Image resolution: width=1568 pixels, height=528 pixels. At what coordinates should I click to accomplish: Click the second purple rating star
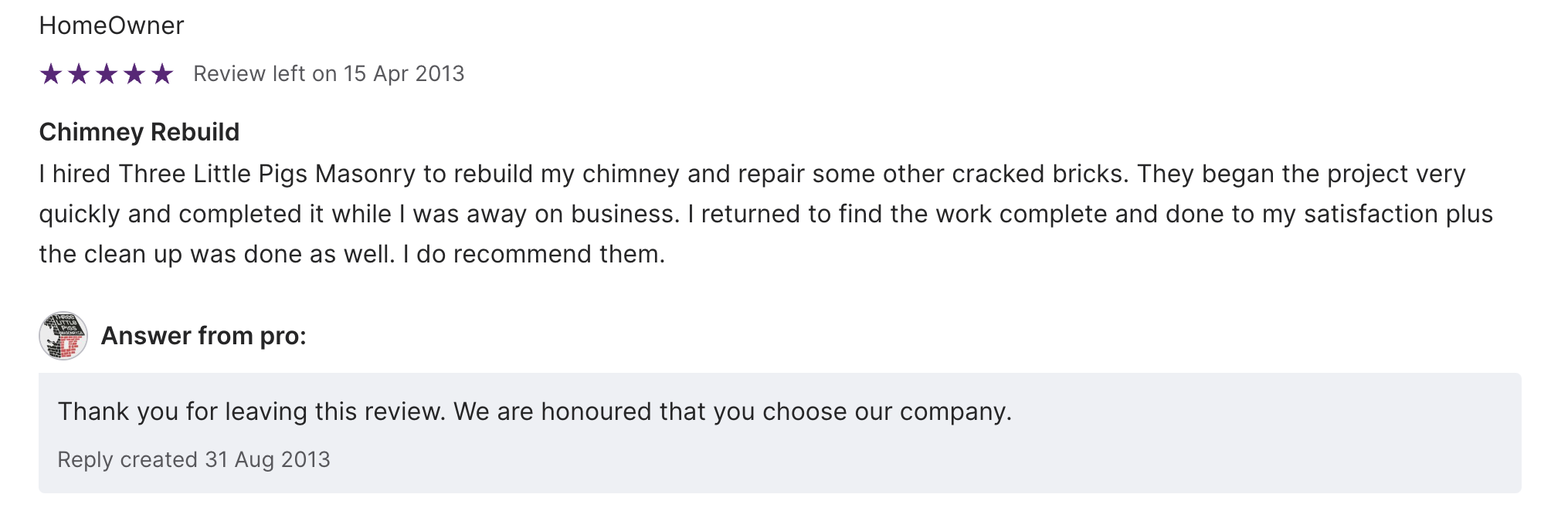(79, 74)
